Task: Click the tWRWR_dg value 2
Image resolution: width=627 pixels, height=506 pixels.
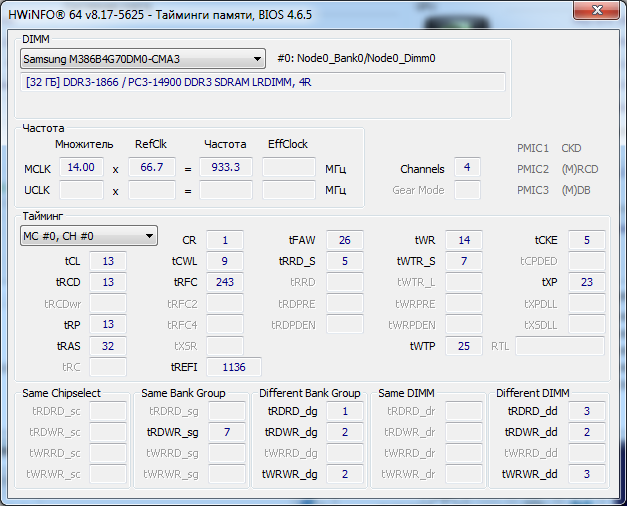Action: tap(345, 474)
